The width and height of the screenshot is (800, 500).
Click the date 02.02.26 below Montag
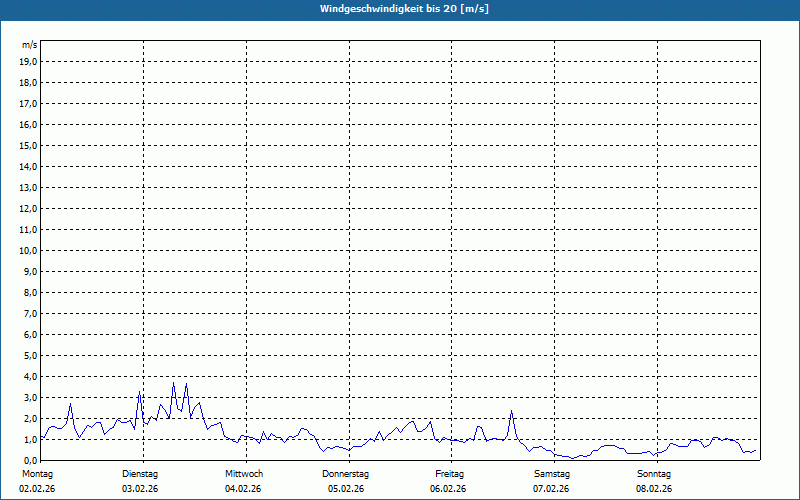[x=36, y=489]
